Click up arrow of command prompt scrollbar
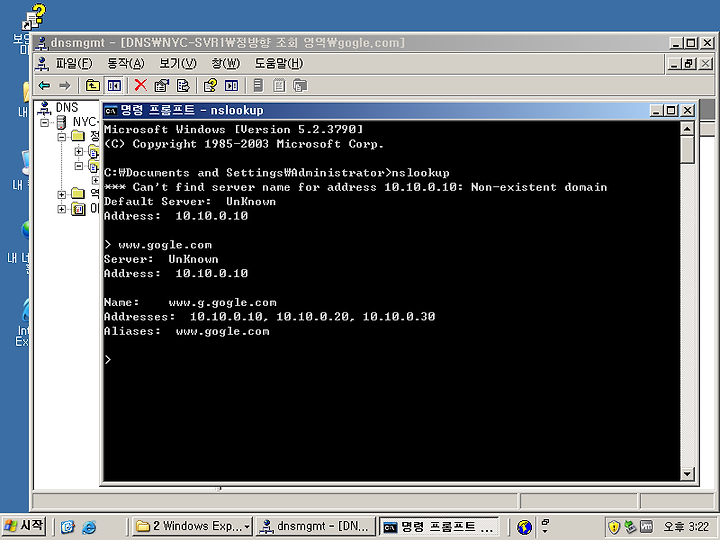Image resolution: width=720 pixels, height=540 pixels. [687, 129]
